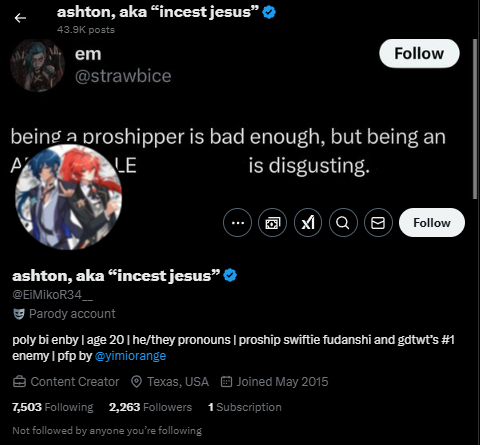Open the three-dot more options menu
Image resolution: width=480 pixels, height=445 pixels.
pos(237,223)
